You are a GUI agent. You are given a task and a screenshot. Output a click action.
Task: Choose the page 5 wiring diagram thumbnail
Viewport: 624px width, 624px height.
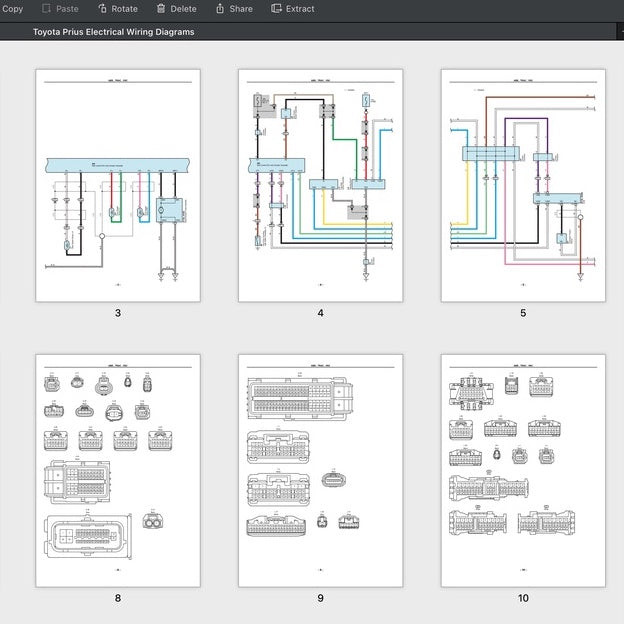pyautogui.click(x=523, y=185)
